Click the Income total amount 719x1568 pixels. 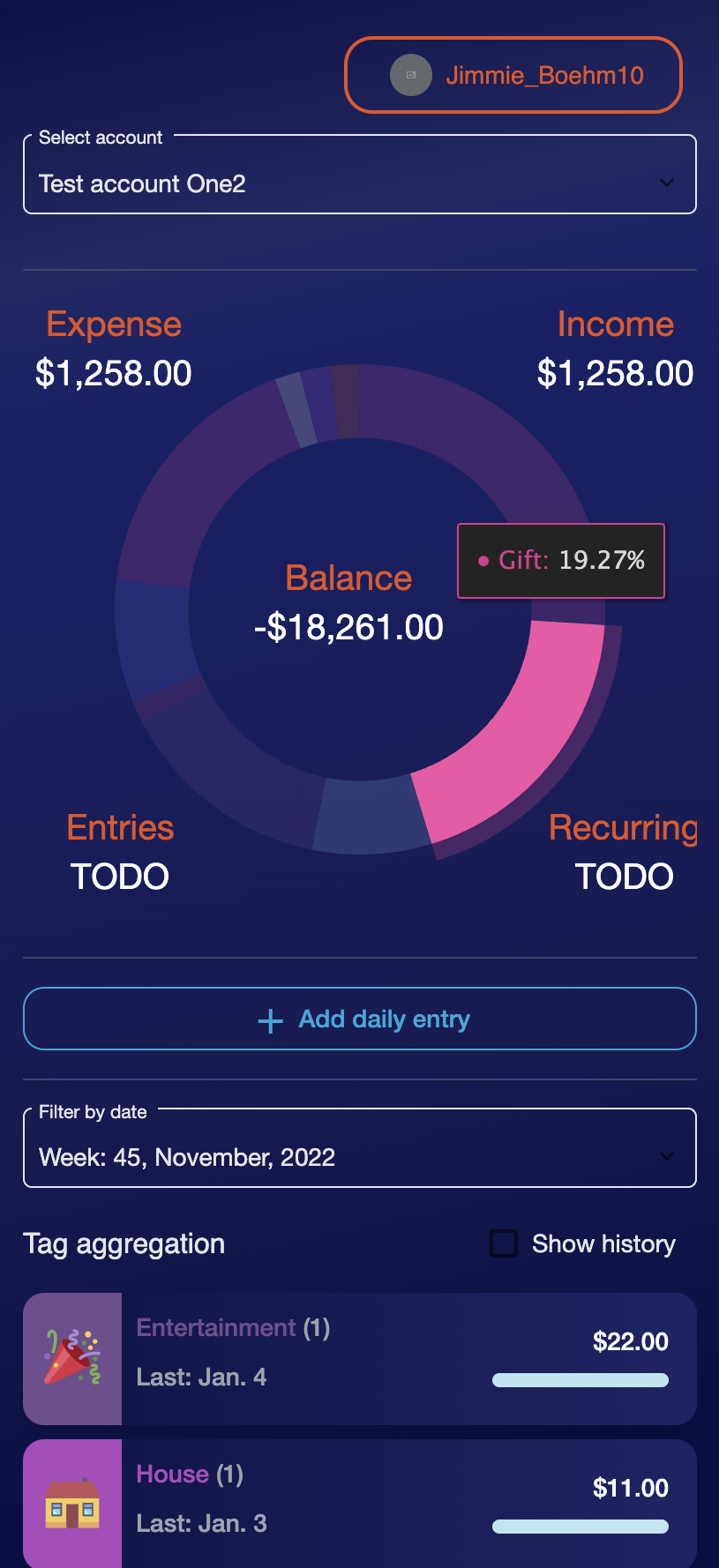[615, 373]
